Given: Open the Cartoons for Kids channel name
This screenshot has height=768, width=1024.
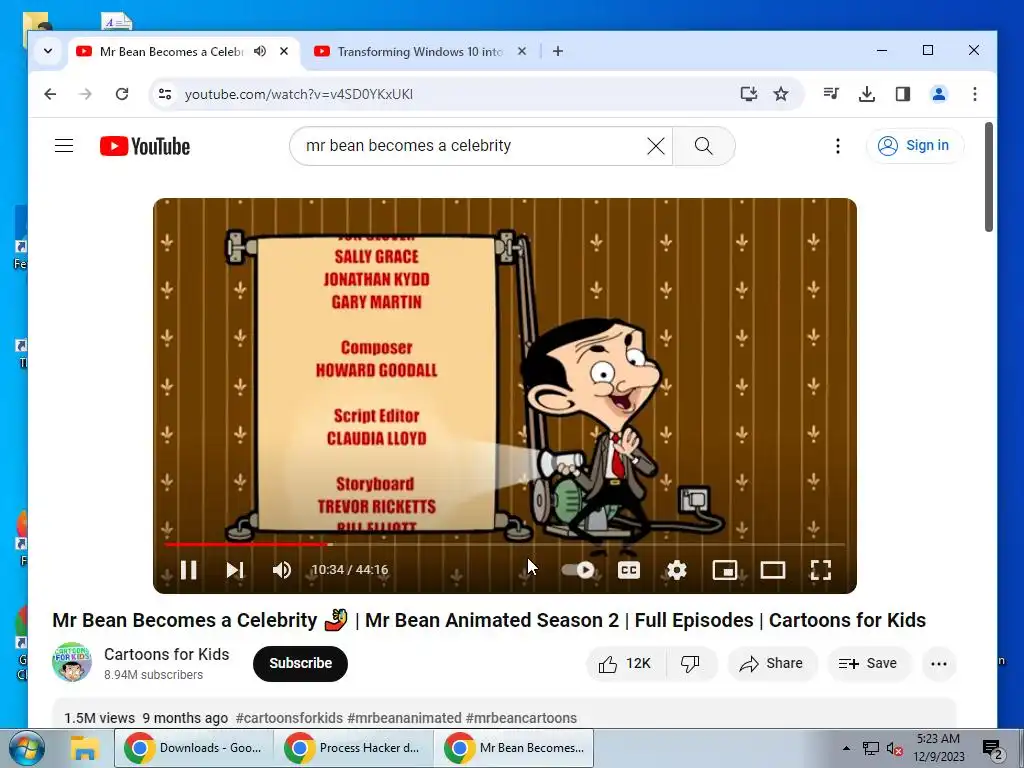Looking at the screenshot, I should (x=167, y=654).
